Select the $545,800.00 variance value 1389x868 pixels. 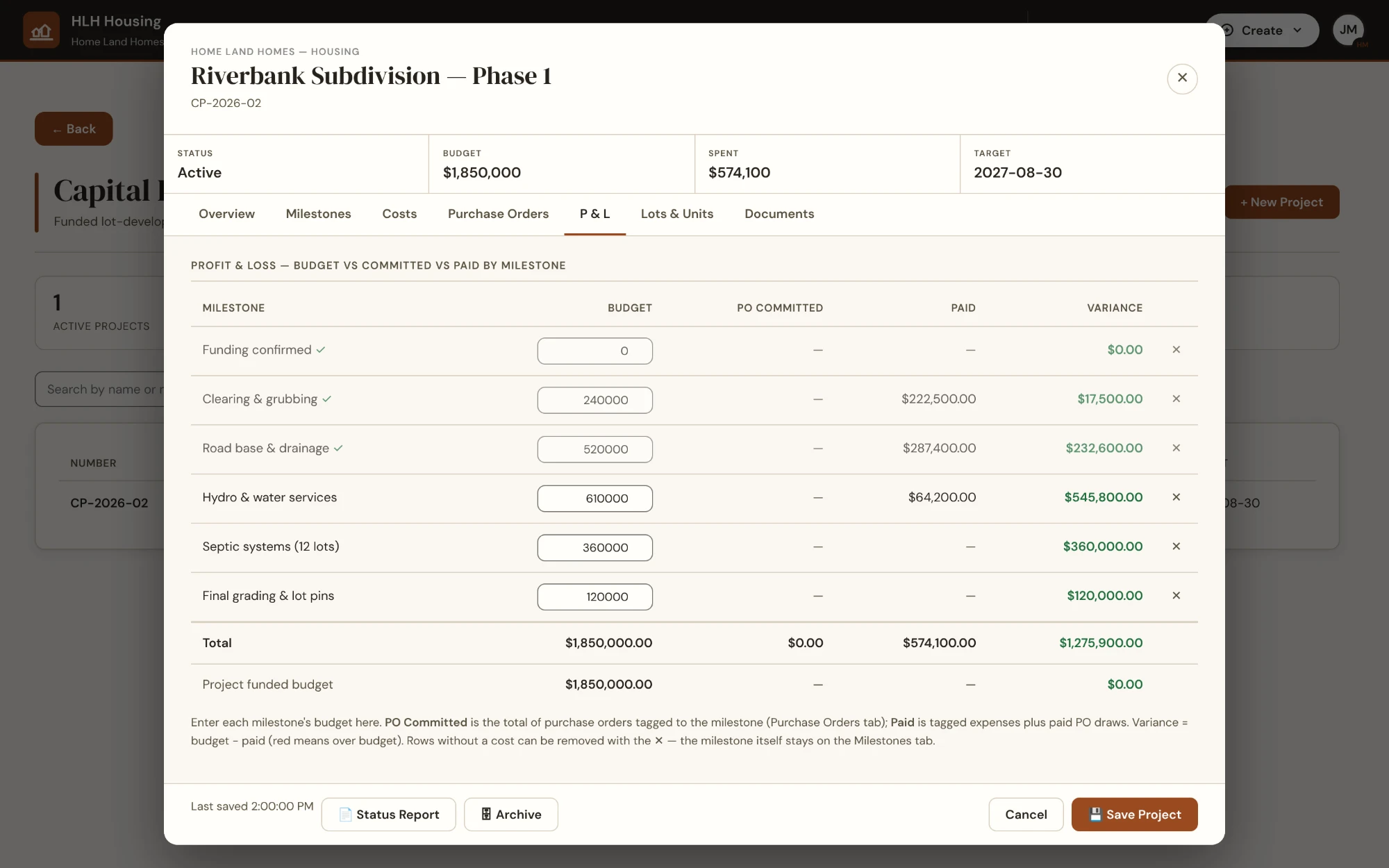(x=1103, y=498)
